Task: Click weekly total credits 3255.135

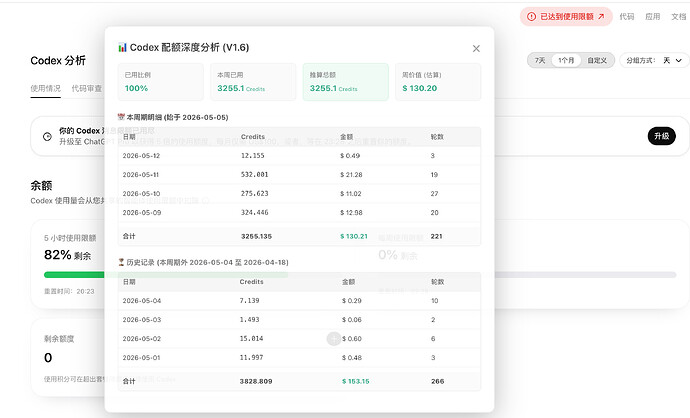Action: click(256, 236)
